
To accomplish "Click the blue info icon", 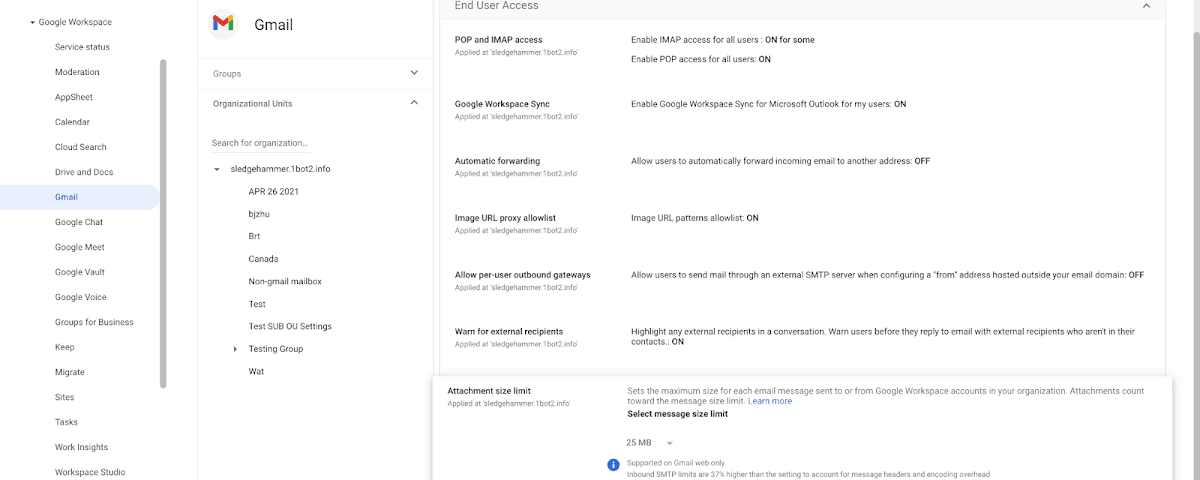I will [x=614, y=464].
